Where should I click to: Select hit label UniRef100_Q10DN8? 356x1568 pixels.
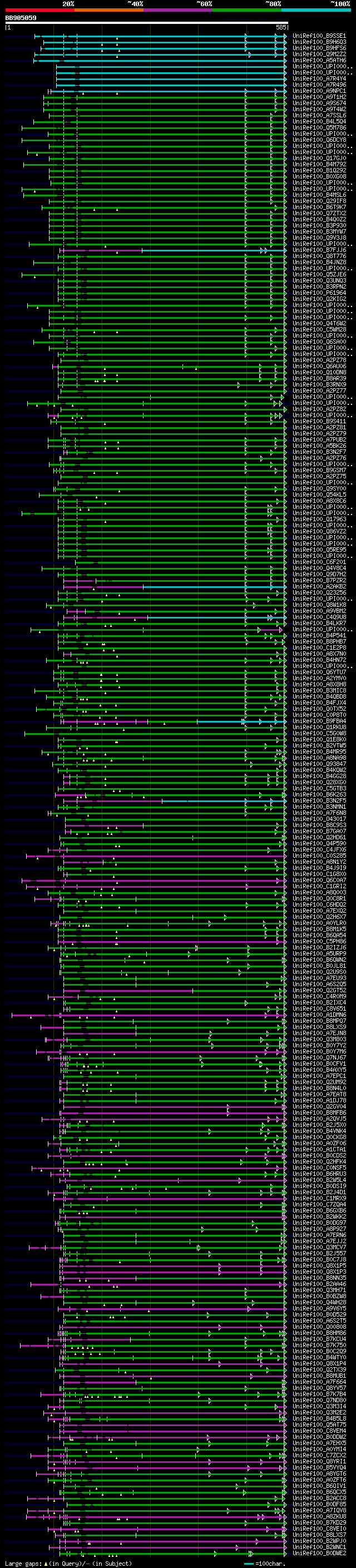319,372
